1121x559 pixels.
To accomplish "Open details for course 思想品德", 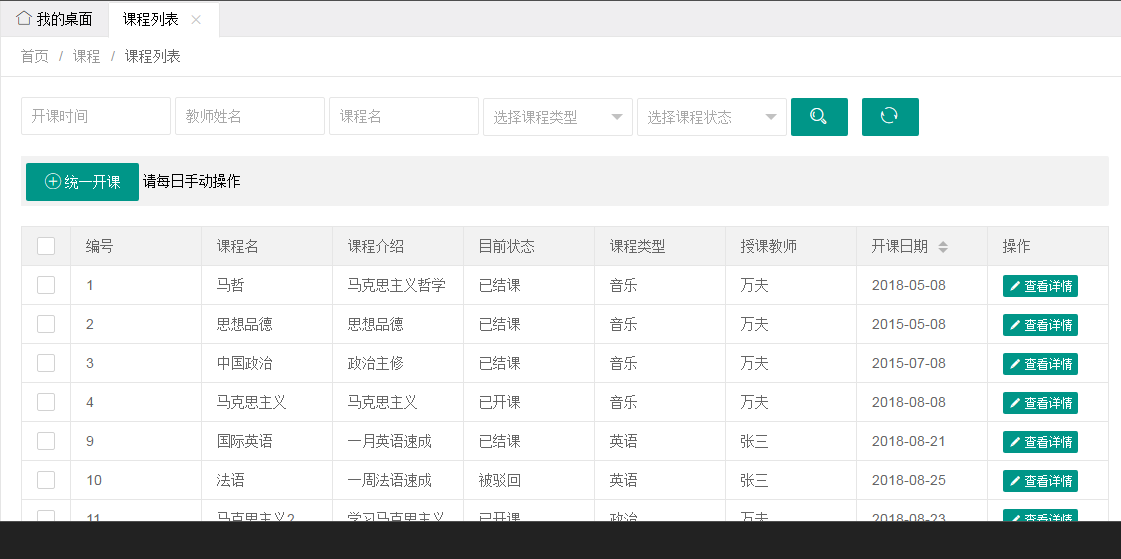I will [x=1040, y=325].
